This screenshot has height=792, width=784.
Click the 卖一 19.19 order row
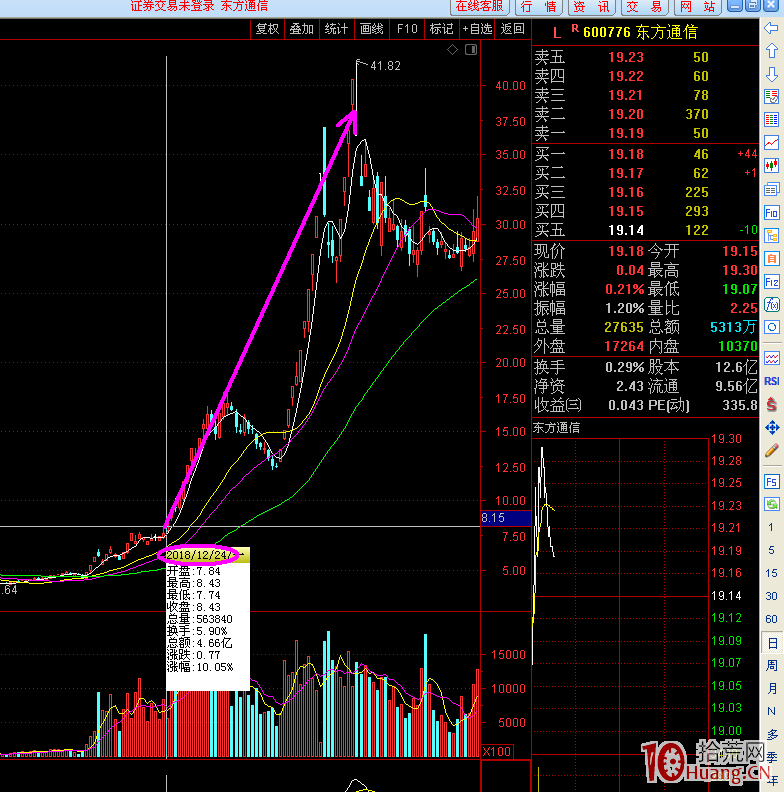[645, 133]
